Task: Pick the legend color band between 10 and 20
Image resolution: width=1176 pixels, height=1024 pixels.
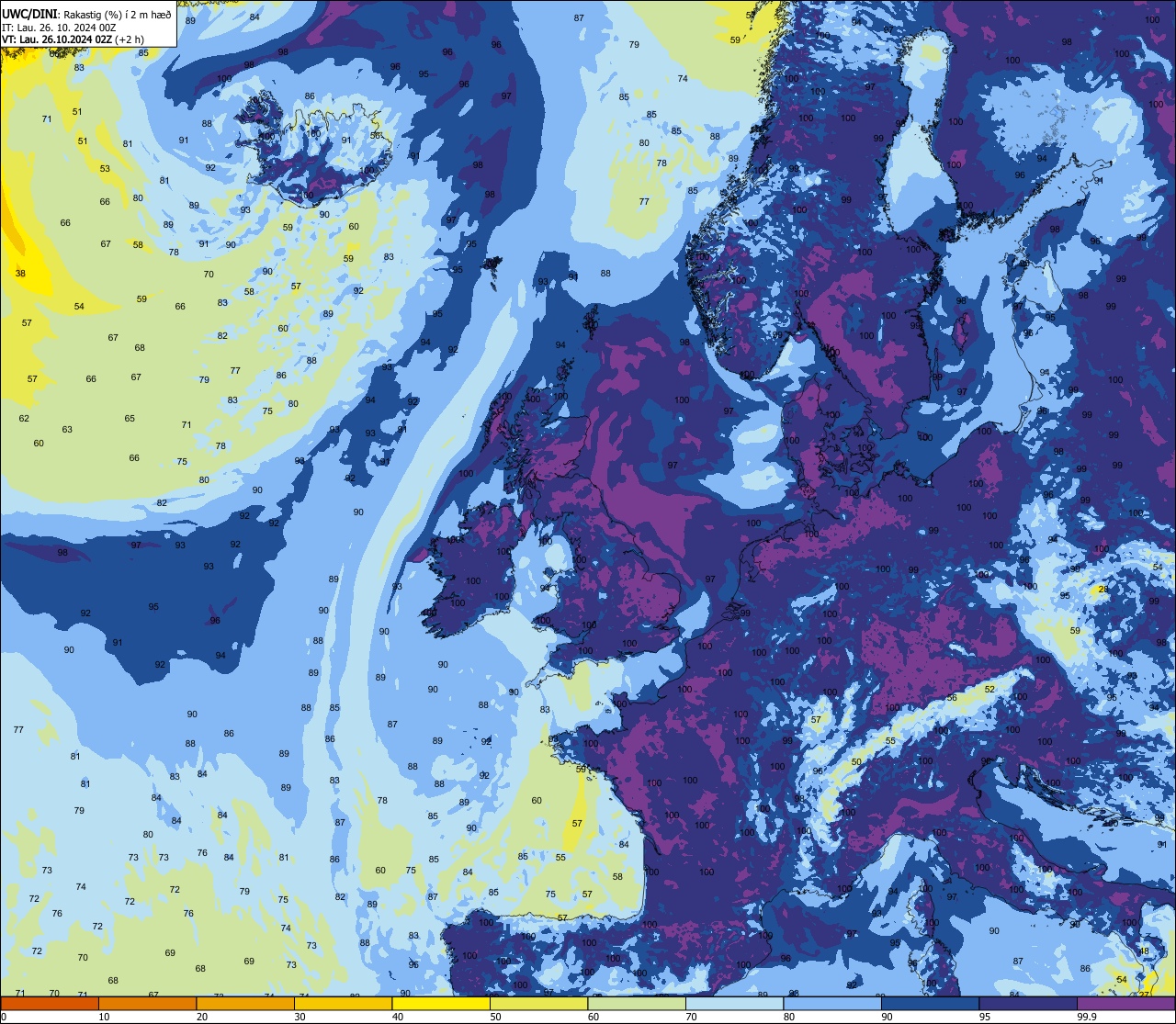Action: click(x=147, y=1003)
